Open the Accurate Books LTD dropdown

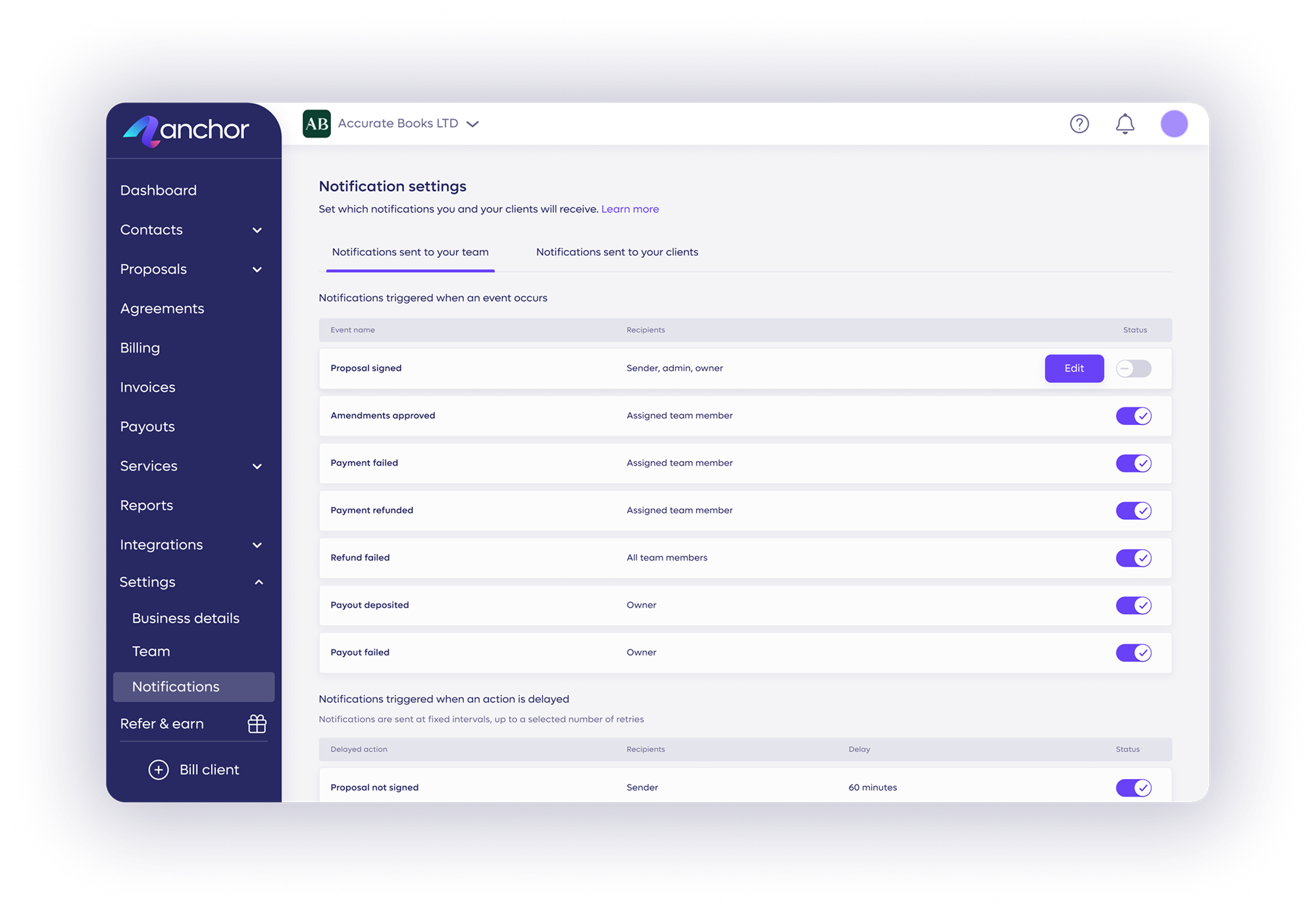pyautogui.click(x=408, y=124)
